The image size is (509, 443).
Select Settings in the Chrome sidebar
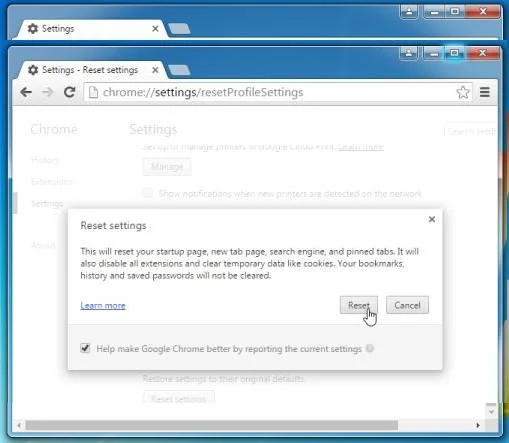click(47, 203)
